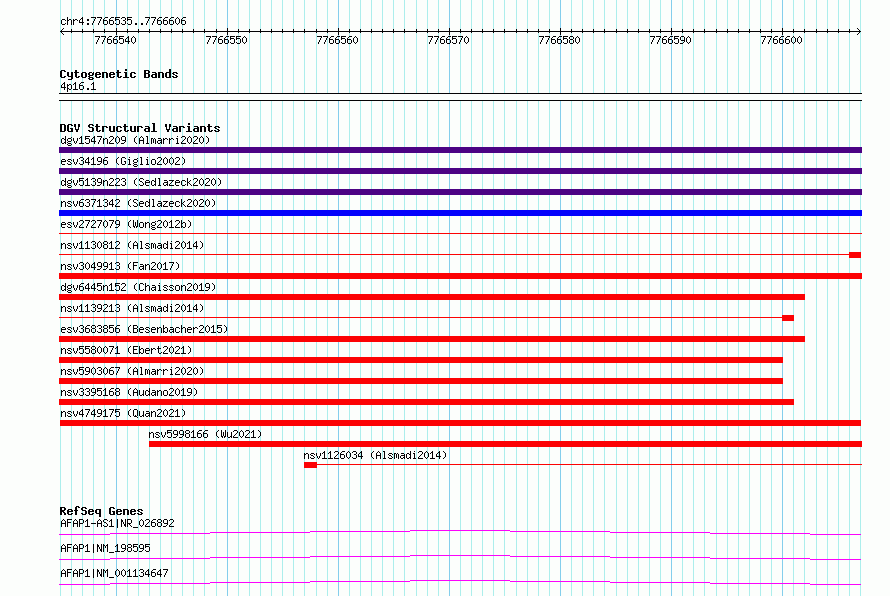
Task: Click ruler position 7766550
Action: (226, 40)
